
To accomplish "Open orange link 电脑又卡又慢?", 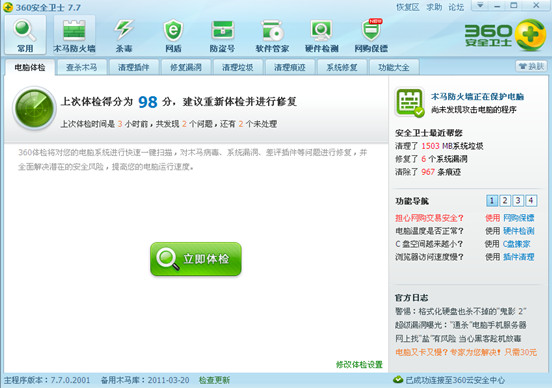I will point(466,352).
